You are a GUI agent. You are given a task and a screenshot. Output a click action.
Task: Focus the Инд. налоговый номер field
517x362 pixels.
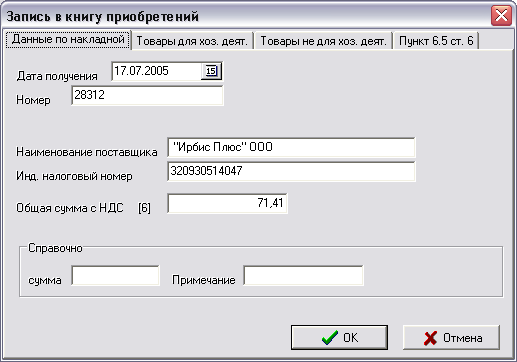[291, 171]
